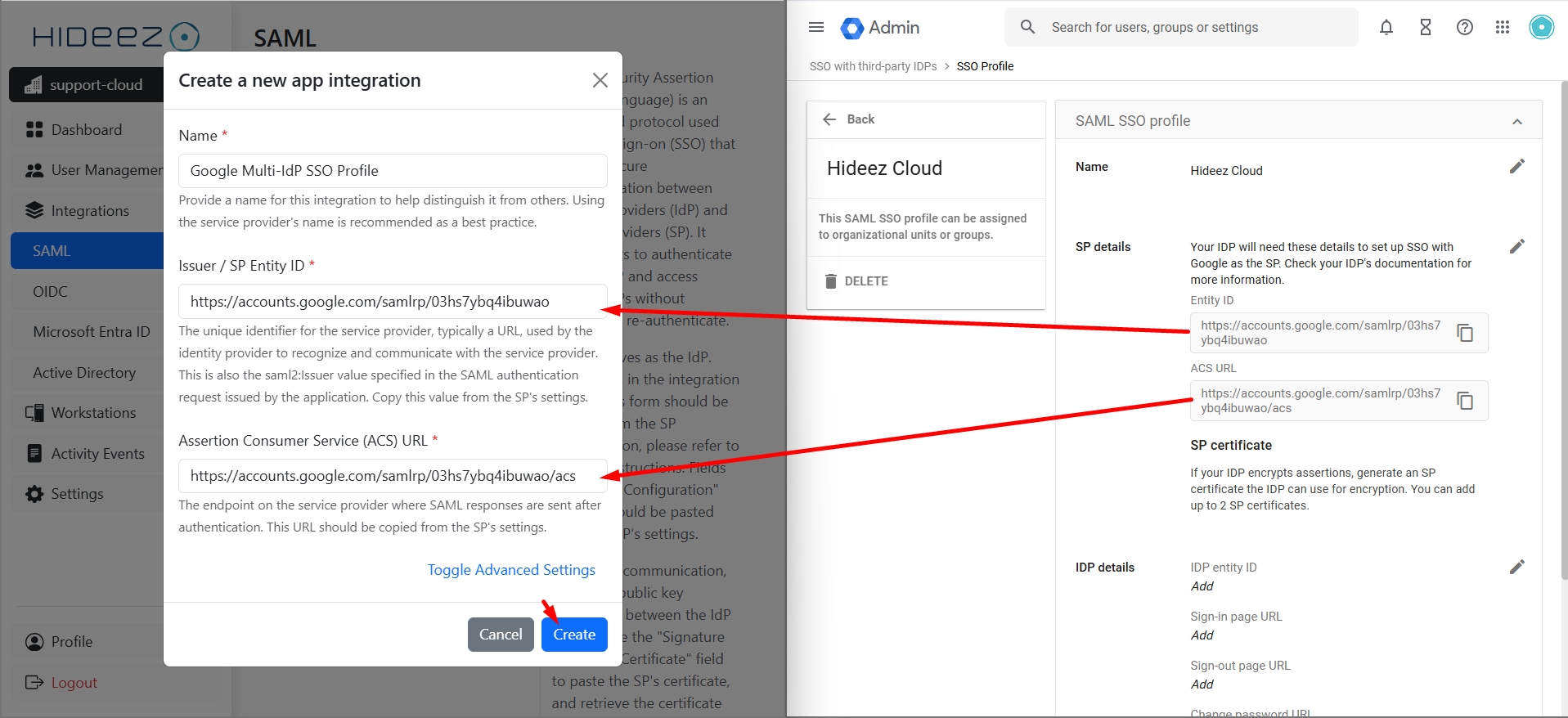1568x718 pixels.
Task: Click the support-cloud tenant button
Action: click(87, 85)
